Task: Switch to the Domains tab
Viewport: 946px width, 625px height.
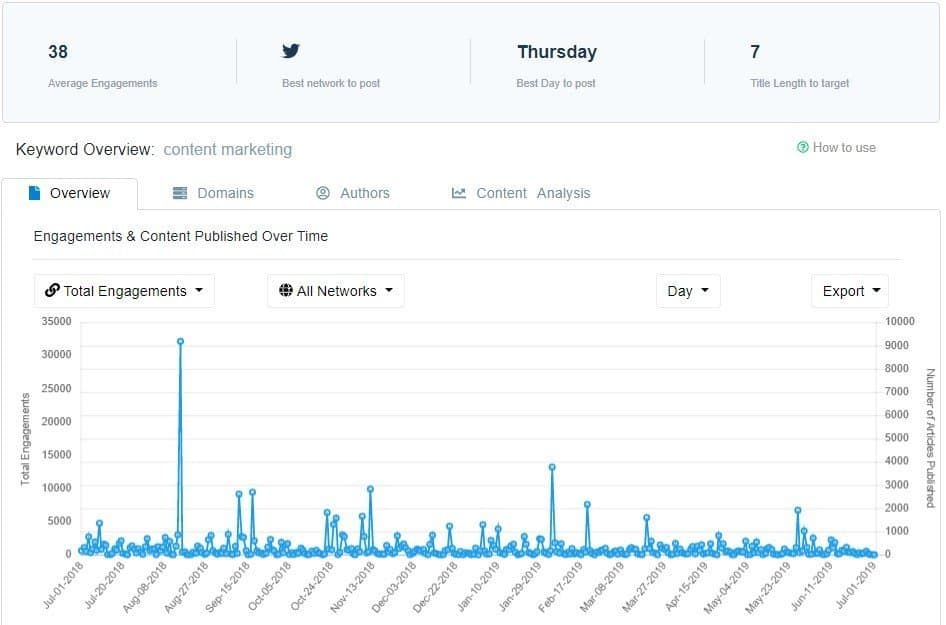Action: [x=213, y=193]
